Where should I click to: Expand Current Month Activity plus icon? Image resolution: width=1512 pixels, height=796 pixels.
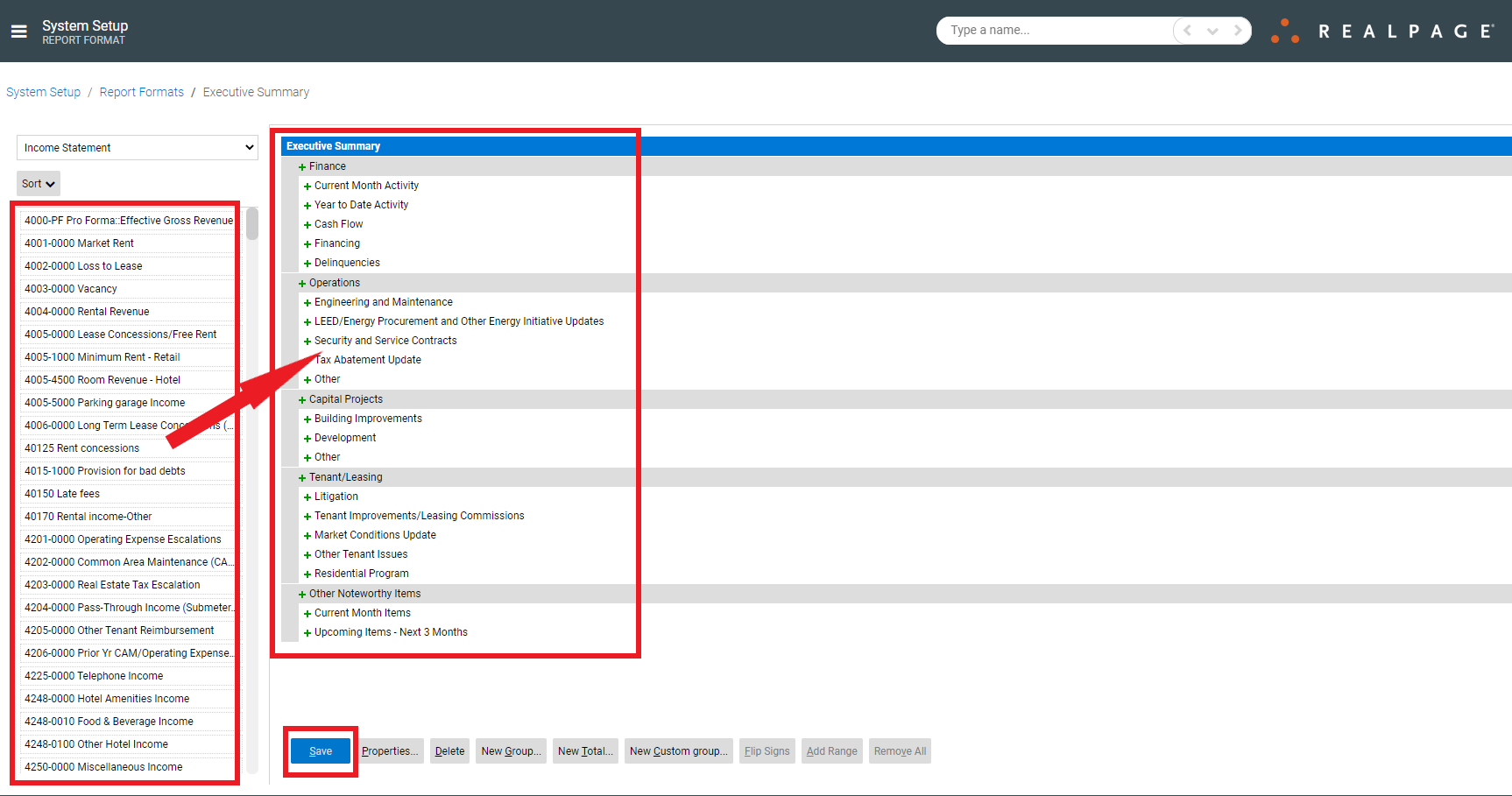(x=307, y=187)
